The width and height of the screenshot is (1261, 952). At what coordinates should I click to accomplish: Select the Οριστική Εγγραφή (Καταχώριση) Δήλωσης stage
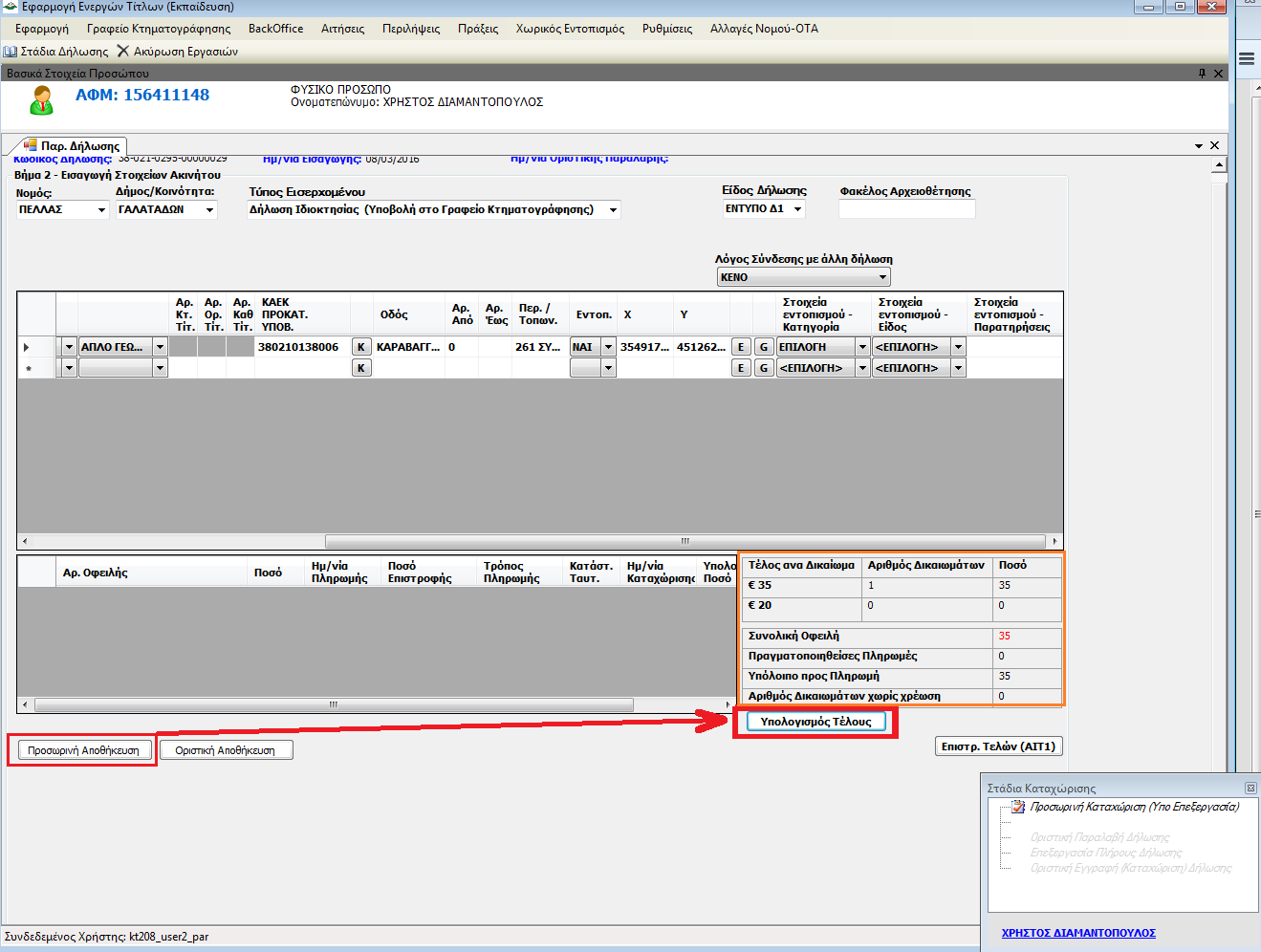point(1131,868)
